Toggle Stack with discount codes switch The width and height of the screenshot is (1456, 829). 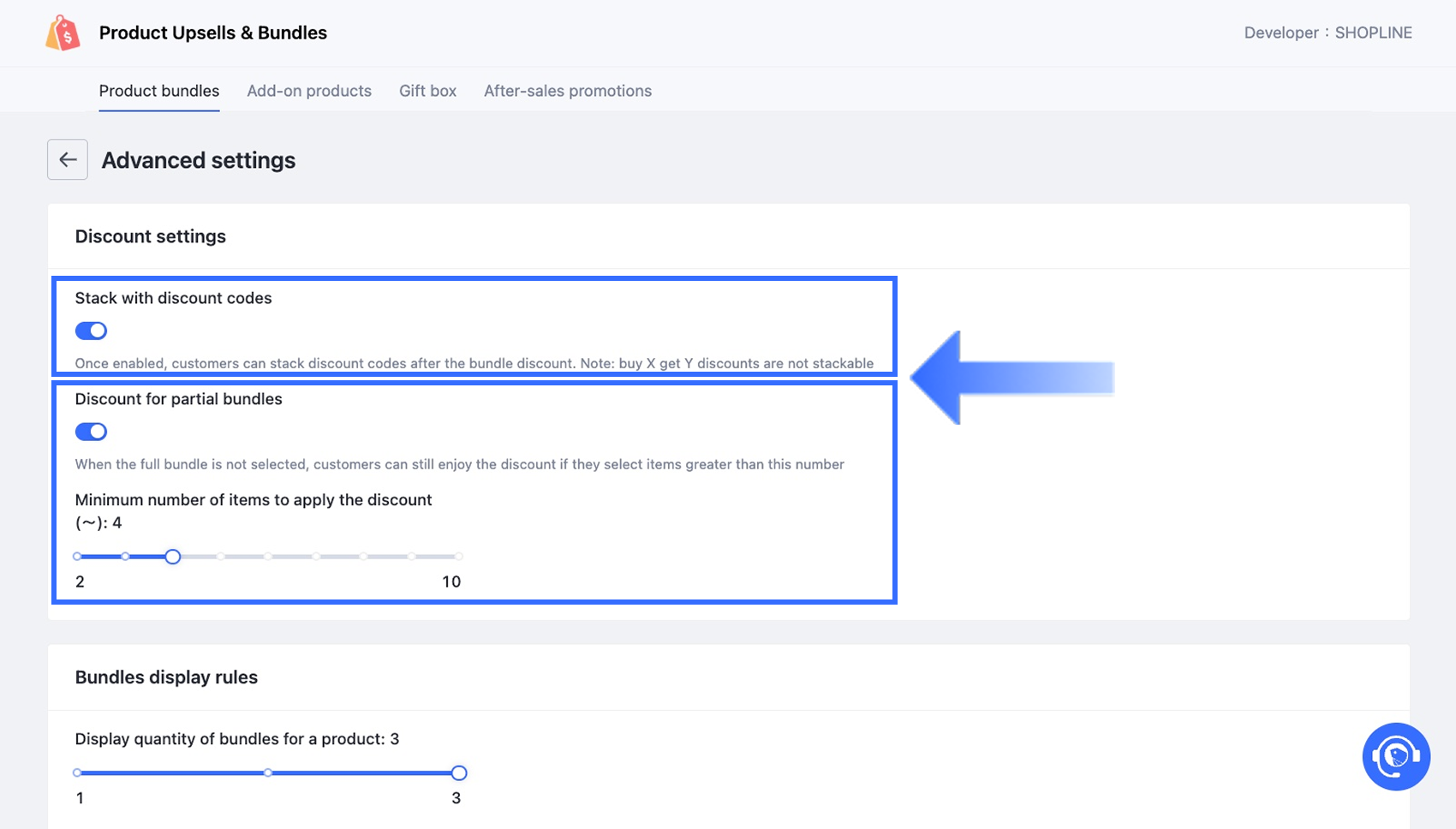pos(91,331)
